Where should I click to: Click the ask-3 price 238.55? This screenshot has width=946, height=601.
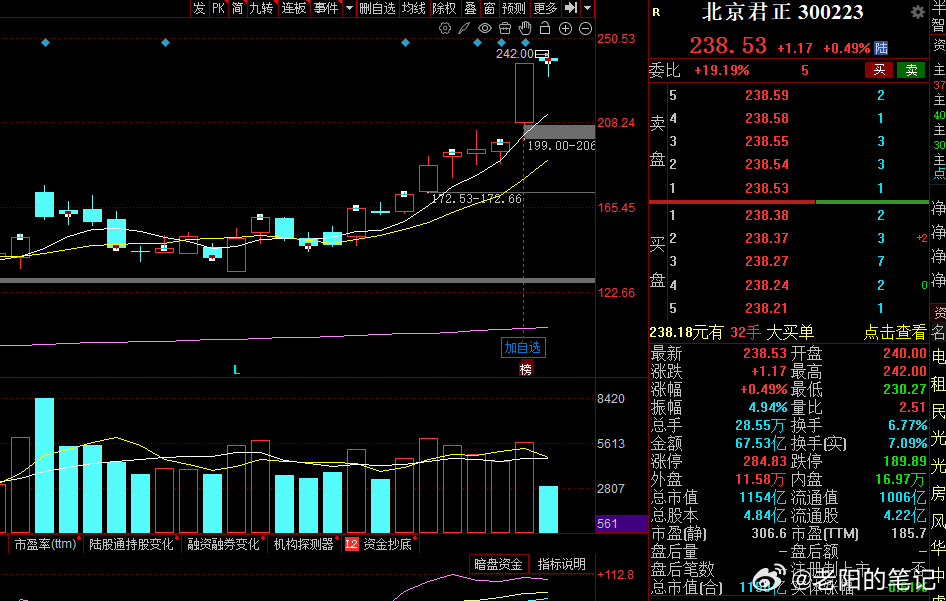766,141
